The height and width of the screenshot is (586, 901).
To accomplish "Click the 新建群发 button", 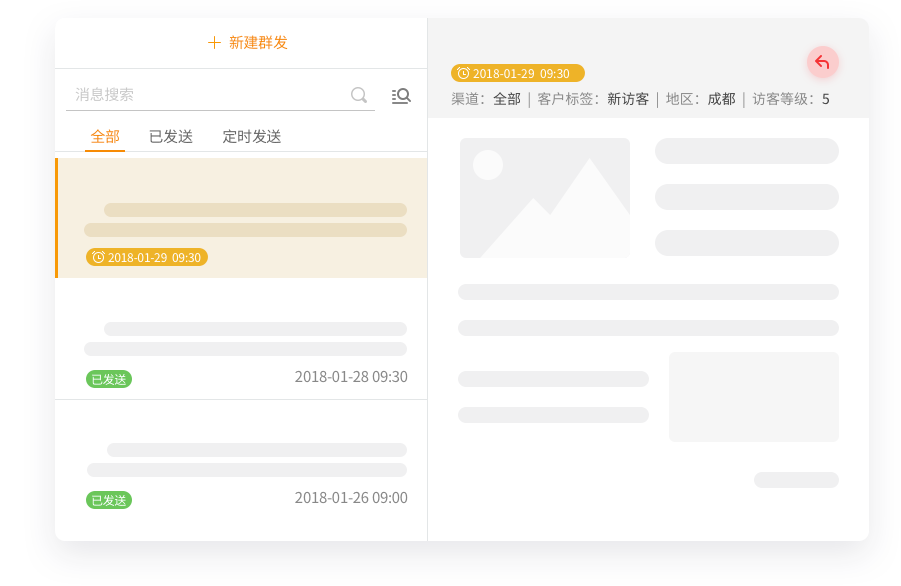I will point(247,43).
